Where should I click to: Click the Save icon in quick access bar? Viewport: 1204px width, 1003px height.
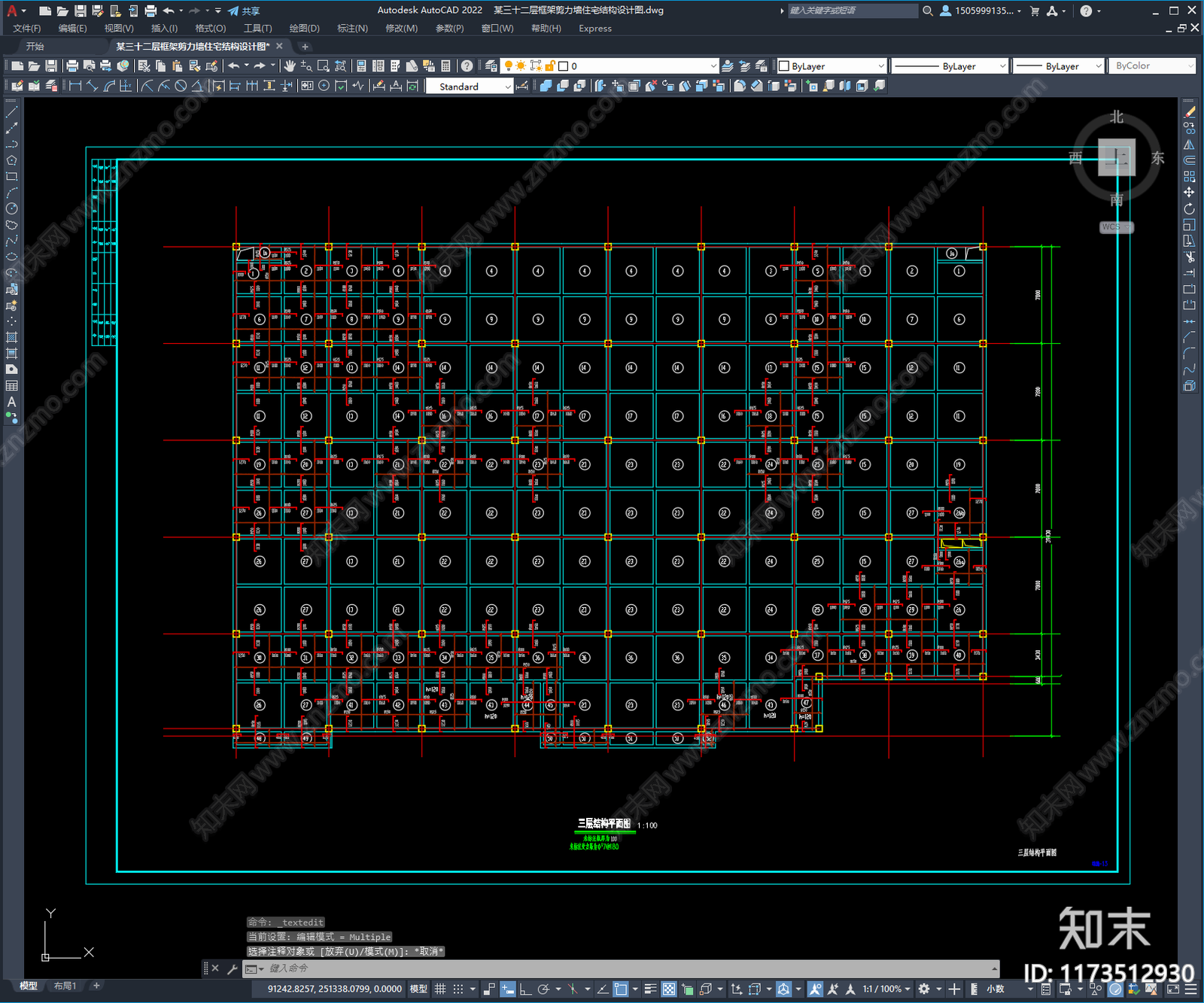click(x=80, y=11)
